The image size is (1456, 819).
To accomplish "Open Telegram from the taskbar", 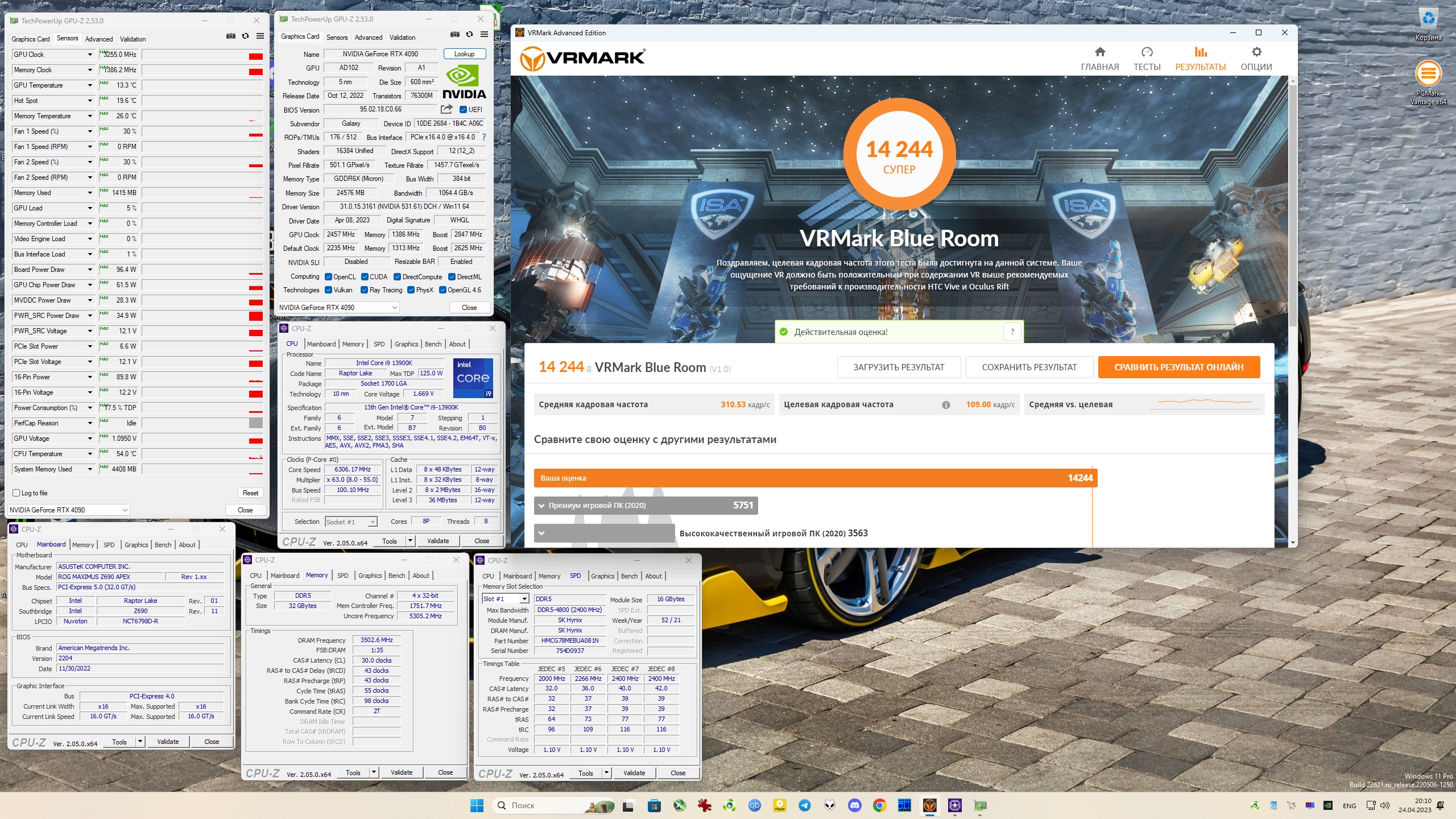I will tap(804, 805).
